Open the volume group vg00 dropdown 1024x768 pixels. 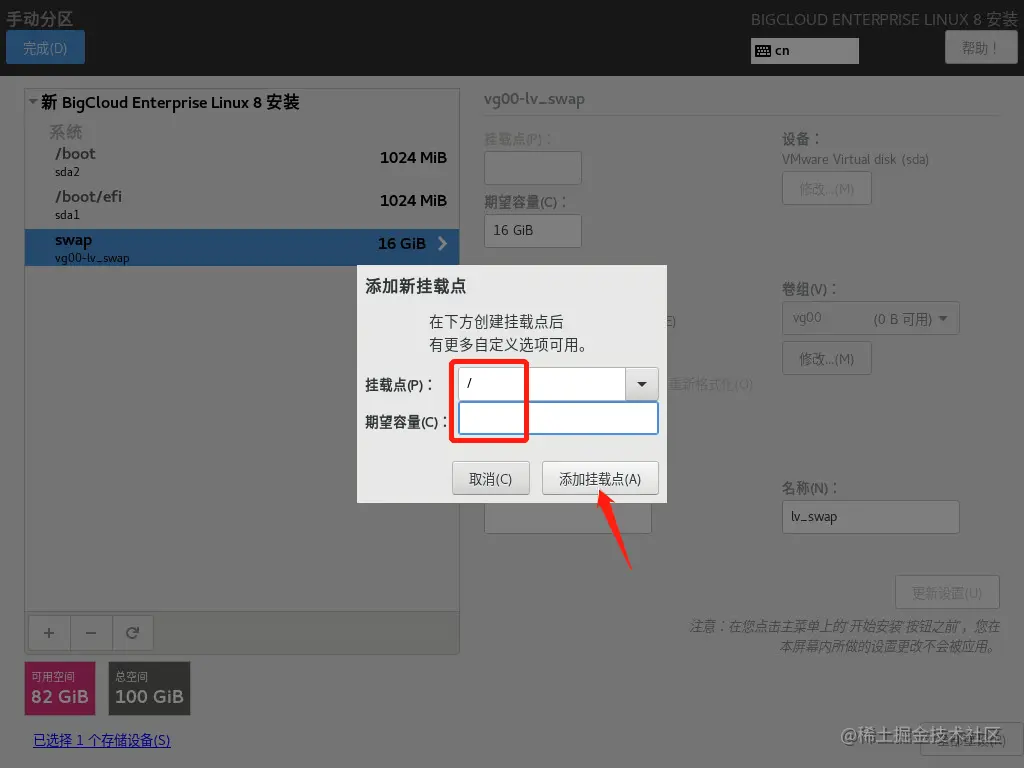coord(871,319)
